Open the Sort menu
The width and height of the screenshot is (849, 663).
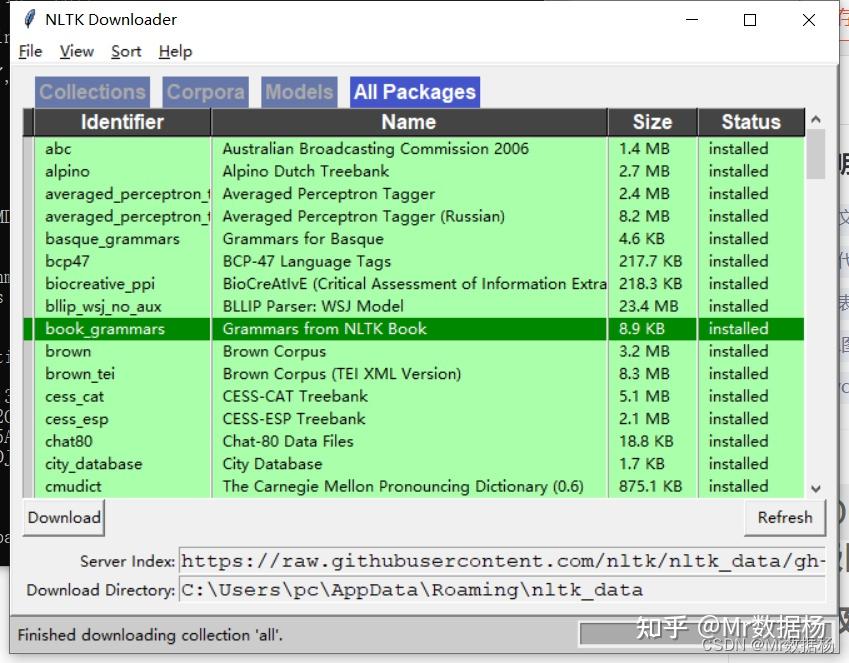(126, 51)
